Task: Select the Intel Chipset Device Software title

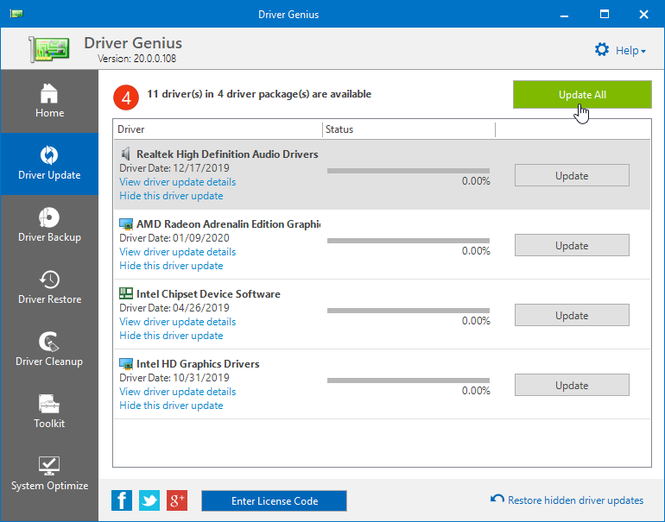Action: click(x=208, y=294)
